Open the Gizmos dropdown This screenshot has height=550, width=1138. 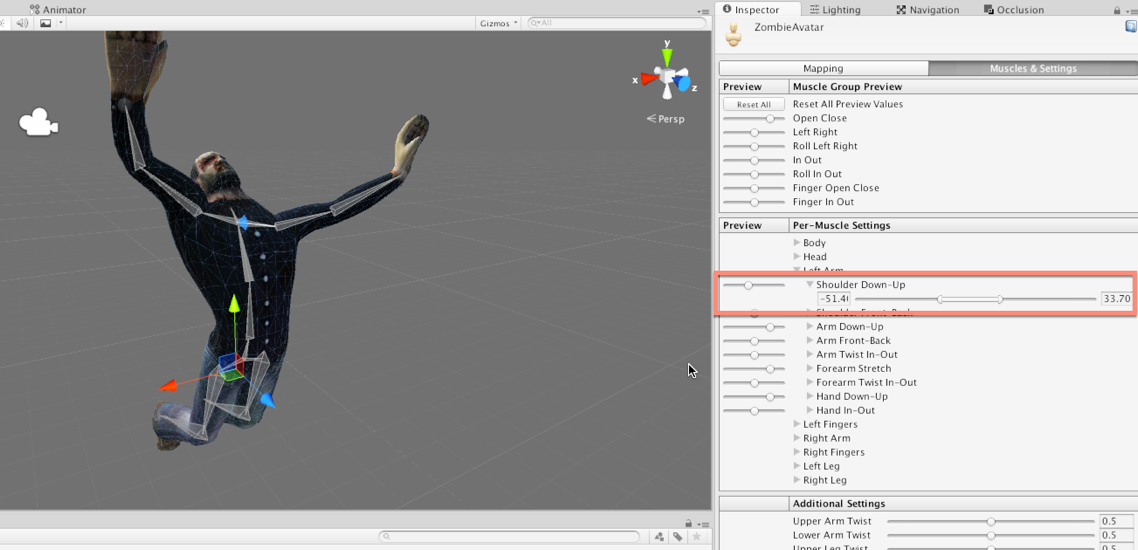point(498,23)
